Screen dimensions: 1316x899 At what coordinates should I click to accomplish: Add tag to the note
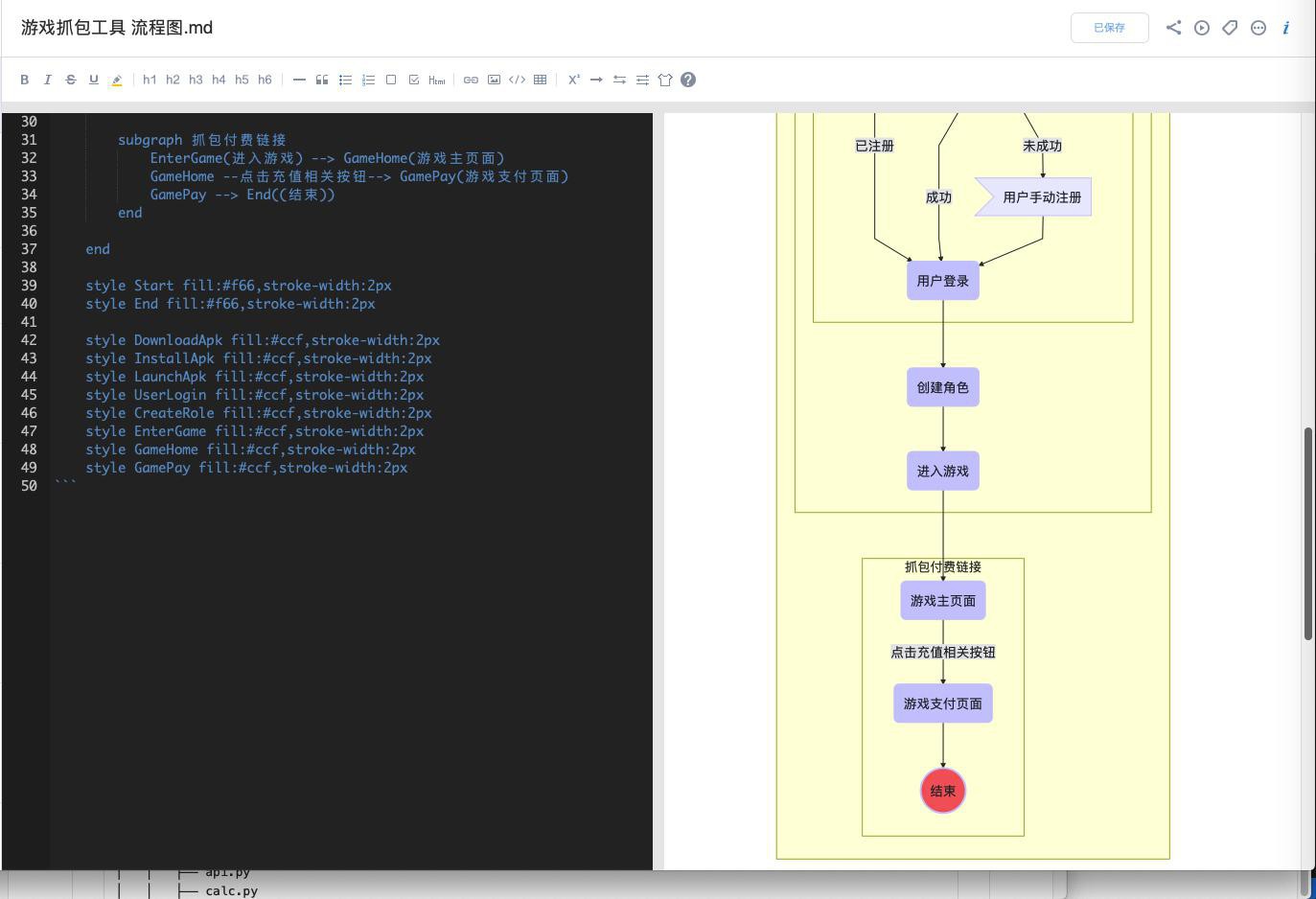click(x=1230, y=28)
